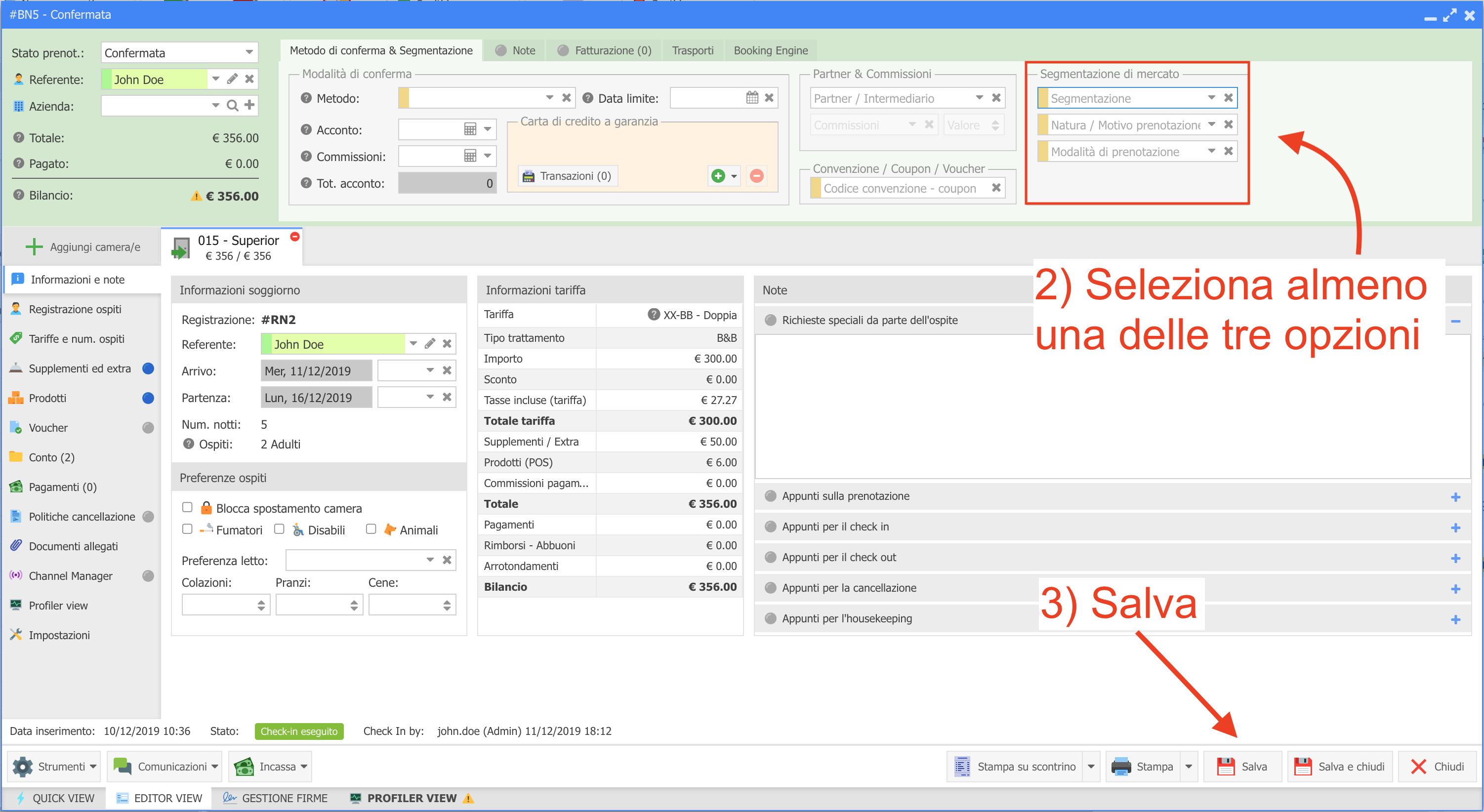The width and height of the screenshot is (1484, 812).
Task: Switch to the Note tab
Action: pyautogui.click(x=515, y=50)
